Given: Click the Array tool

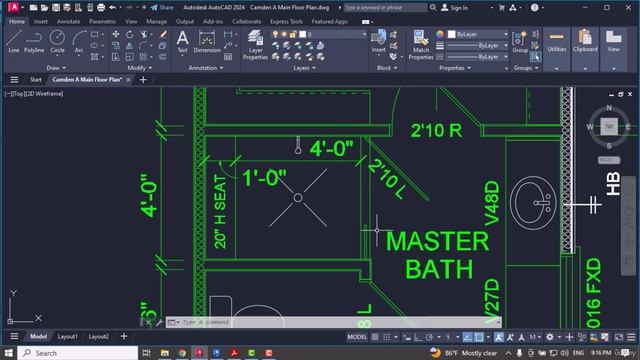Looking at the screenshot, I should [144, 57].
